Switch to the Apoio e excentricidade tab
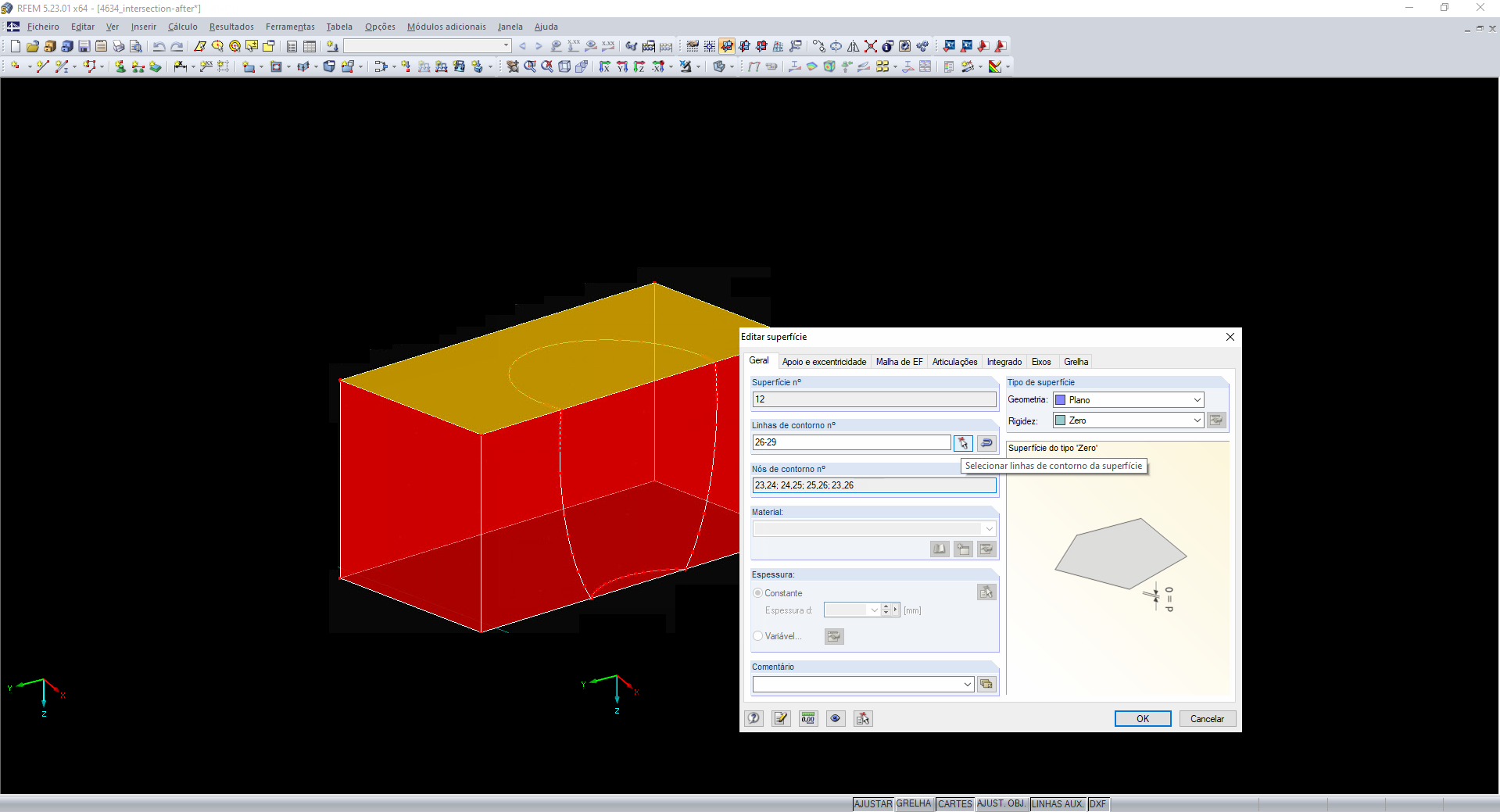 824,362
